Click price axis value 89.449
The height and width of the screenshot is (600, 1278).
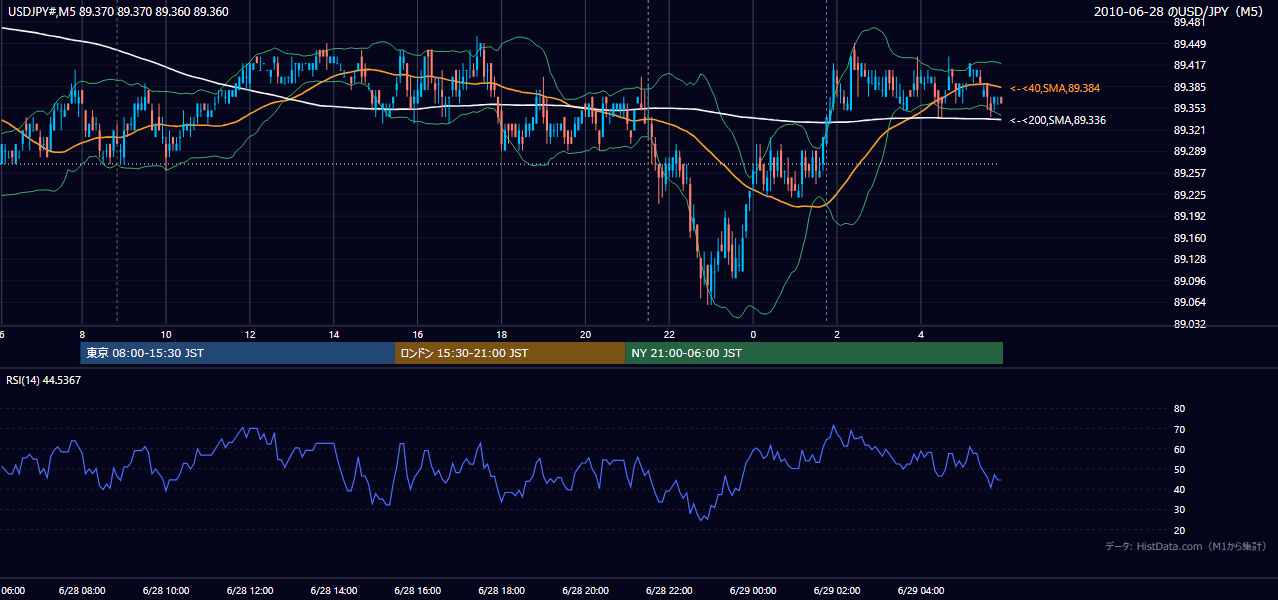pos(1189,44)
